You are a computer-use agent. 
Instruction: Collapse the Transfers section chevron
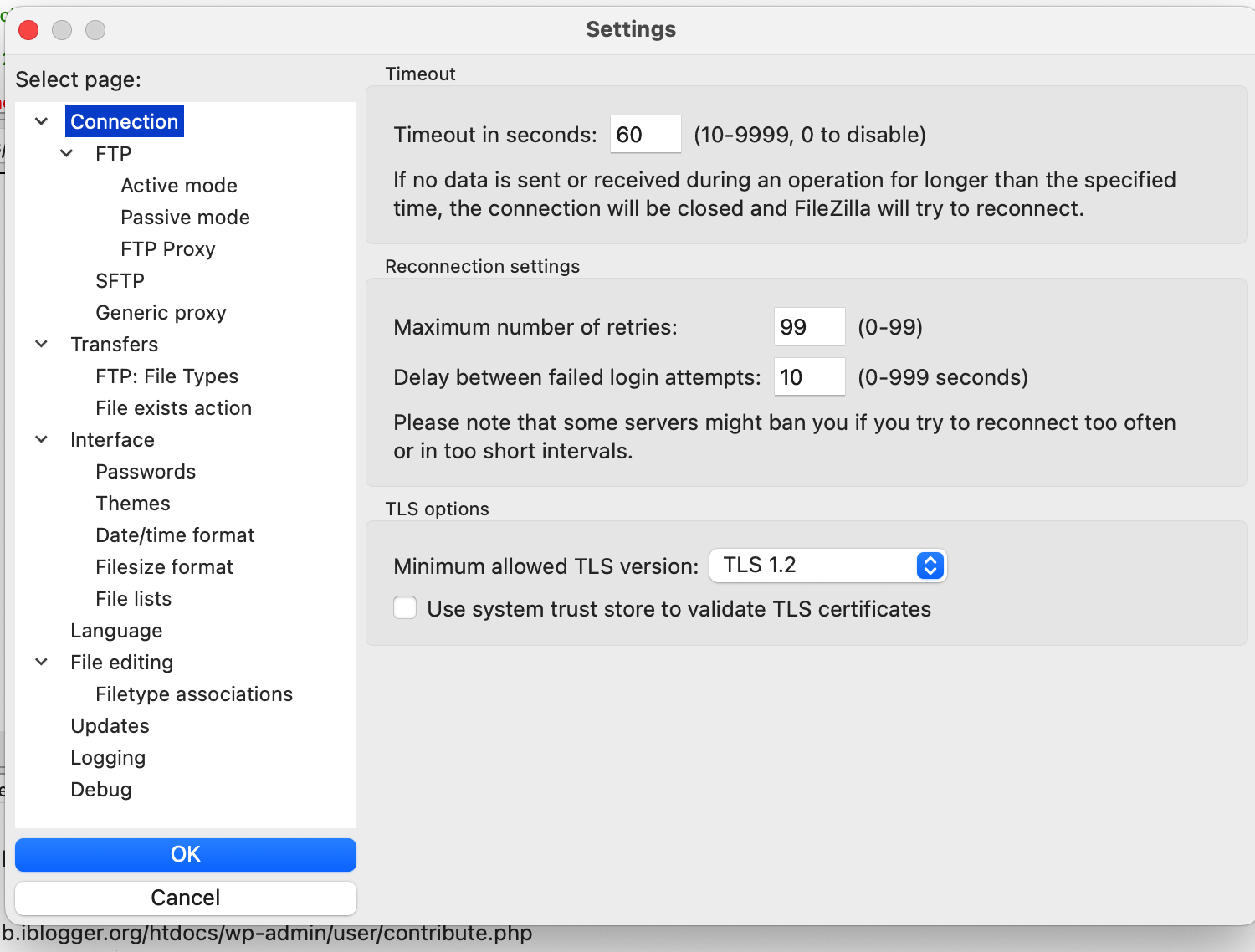[42, 345]
